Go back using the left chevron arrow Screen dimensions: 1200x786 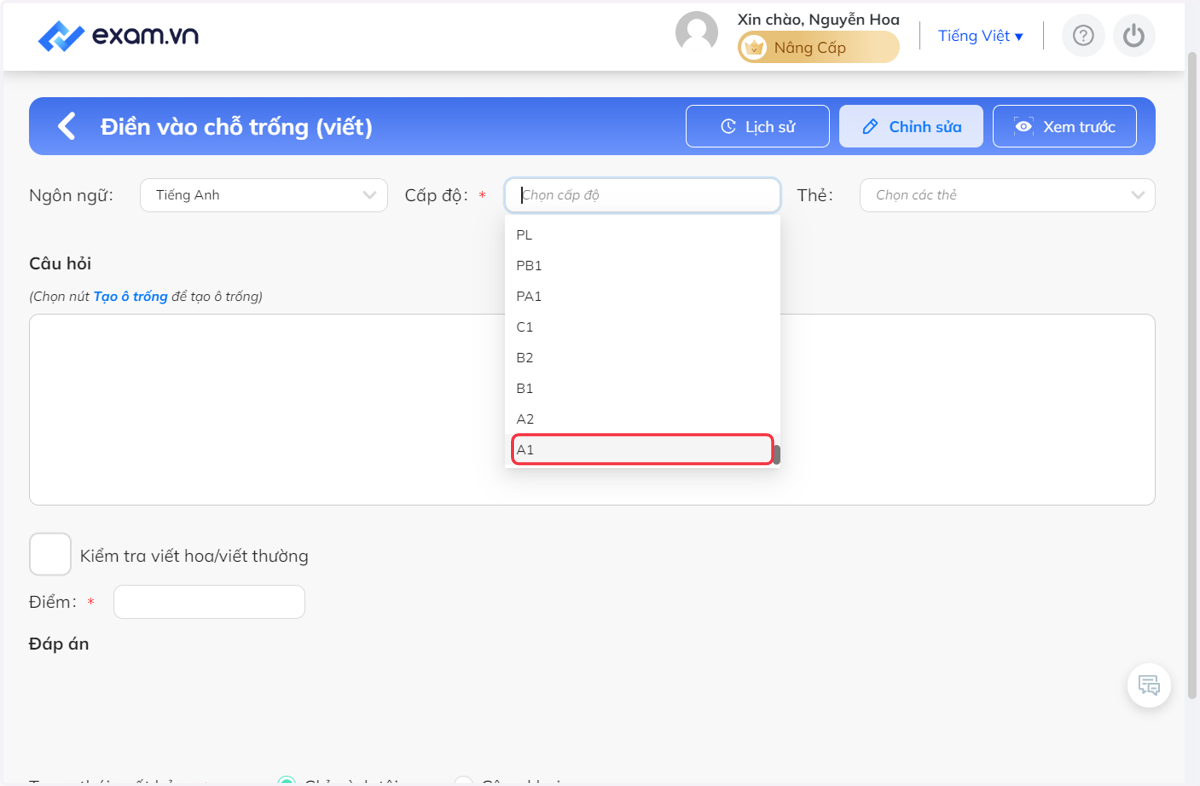click(67, 126)
